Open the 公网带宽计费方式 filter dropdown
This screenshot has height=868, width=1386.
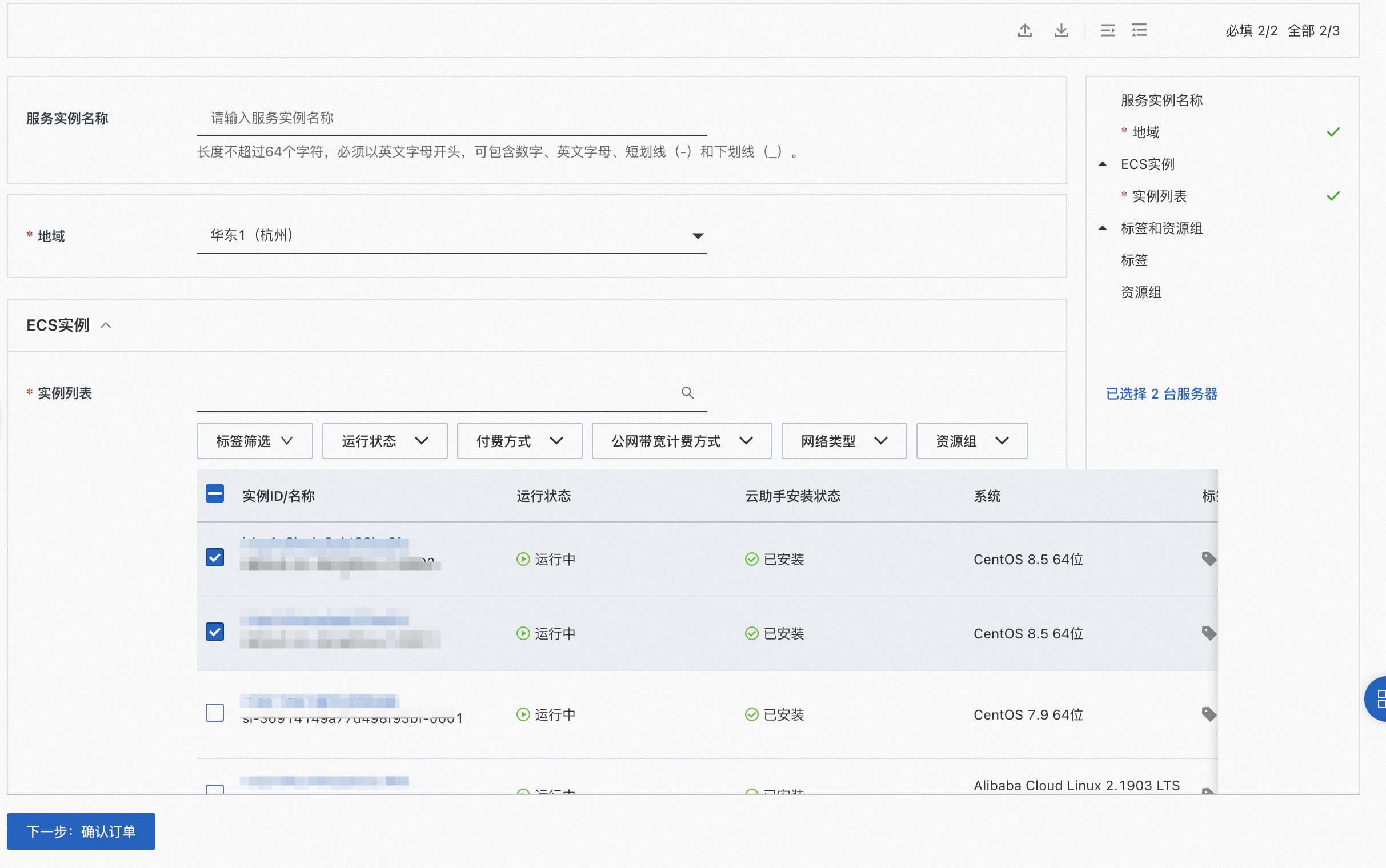click(x=682, y=441)
